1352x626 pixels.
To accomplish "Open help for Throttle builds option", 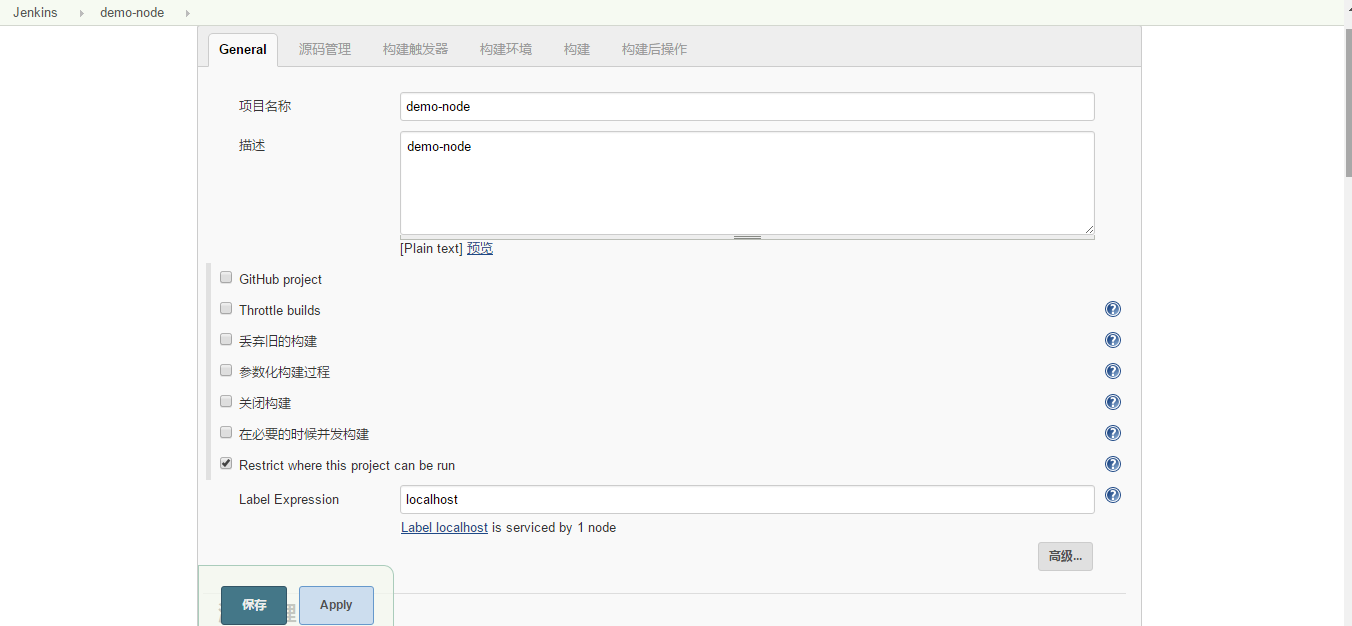I will click(1112, 310).
